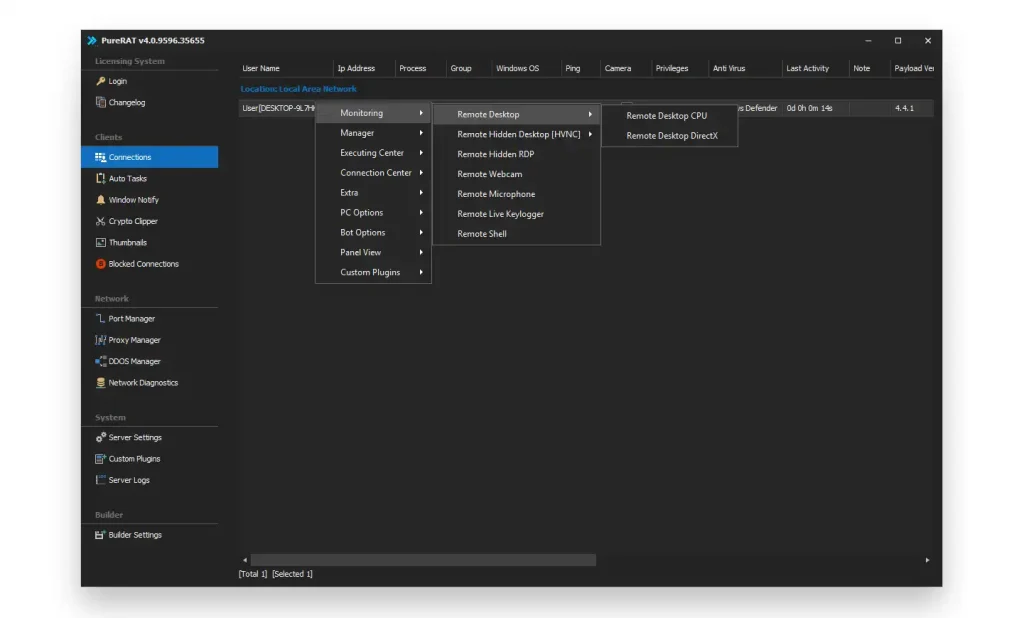
Task: Open the Changelog icon in sidebar
Action: (100, 102)
